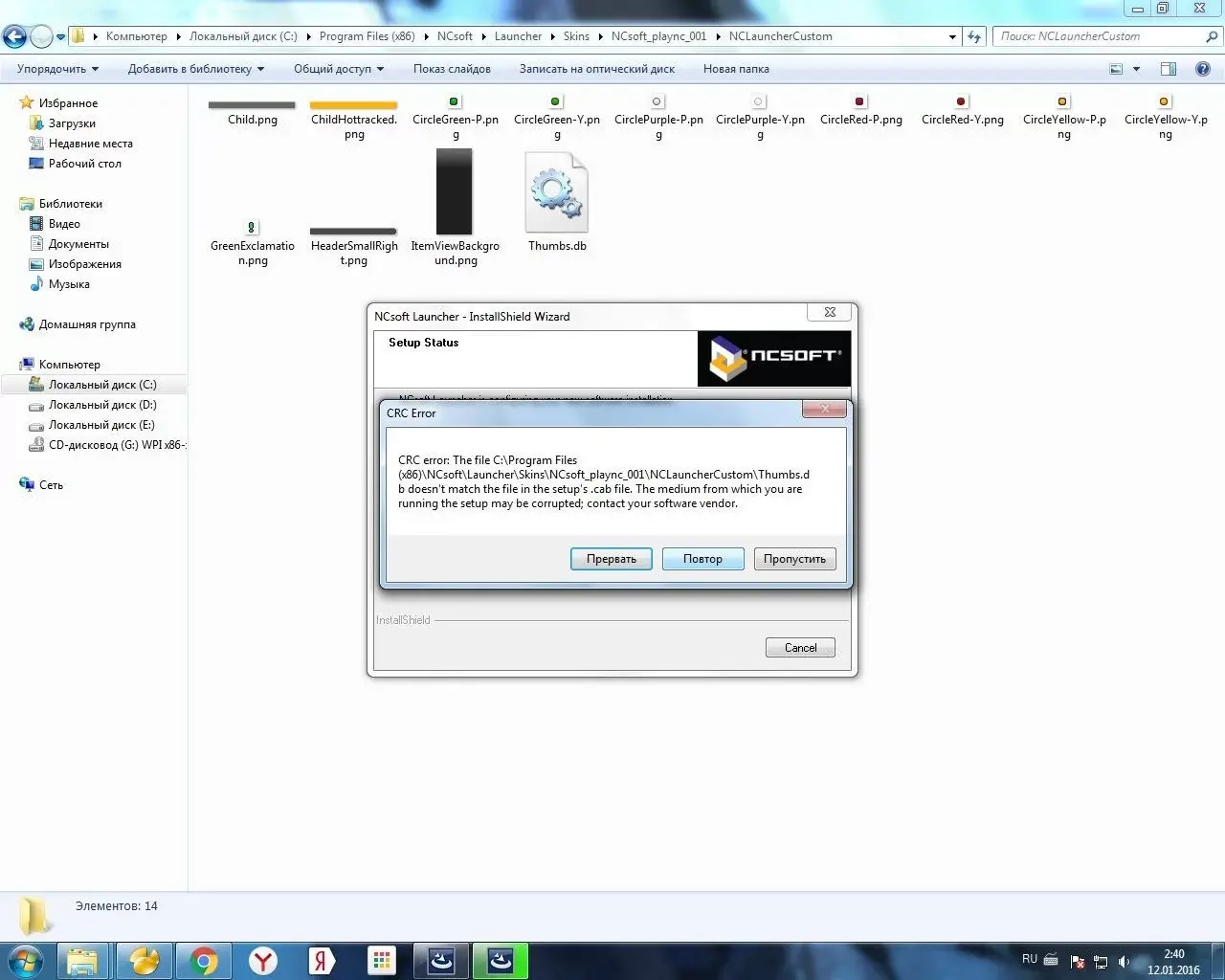Open Документы library

pyautogui.click(x=78, y=244)
